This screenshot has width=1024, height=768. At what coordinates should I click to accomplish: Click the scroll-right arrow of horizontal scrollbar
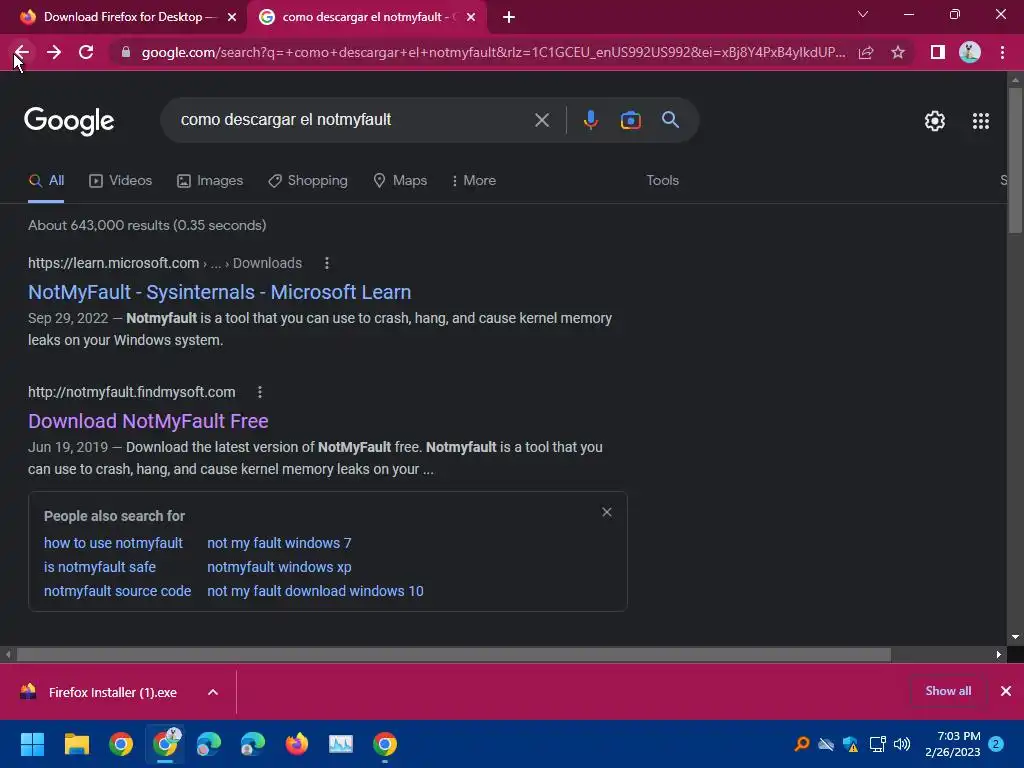[x=999, y=654]
